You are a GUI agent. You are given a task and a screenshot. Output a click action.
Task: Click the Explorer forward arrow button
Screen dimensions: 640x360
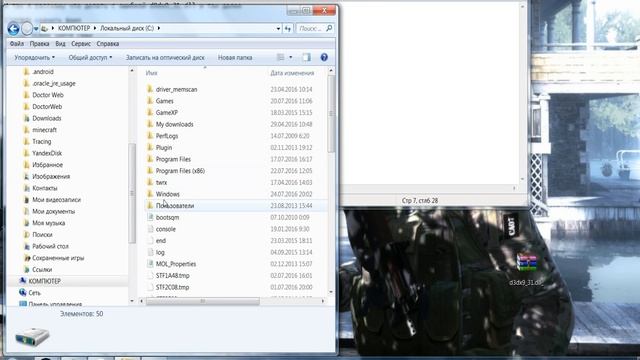(x=27, y=29)
